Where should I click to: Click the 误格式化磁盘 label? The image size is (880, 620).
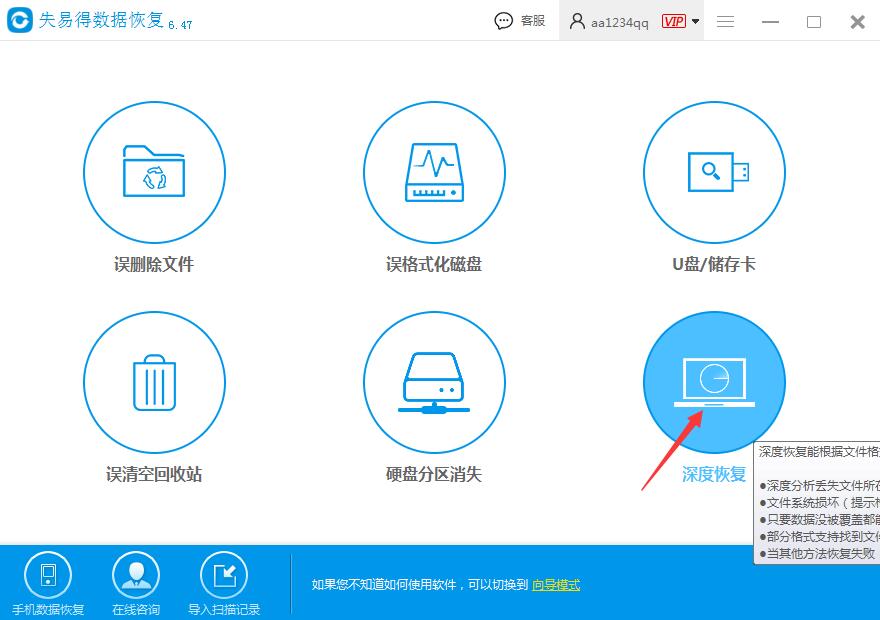[434, 264]
